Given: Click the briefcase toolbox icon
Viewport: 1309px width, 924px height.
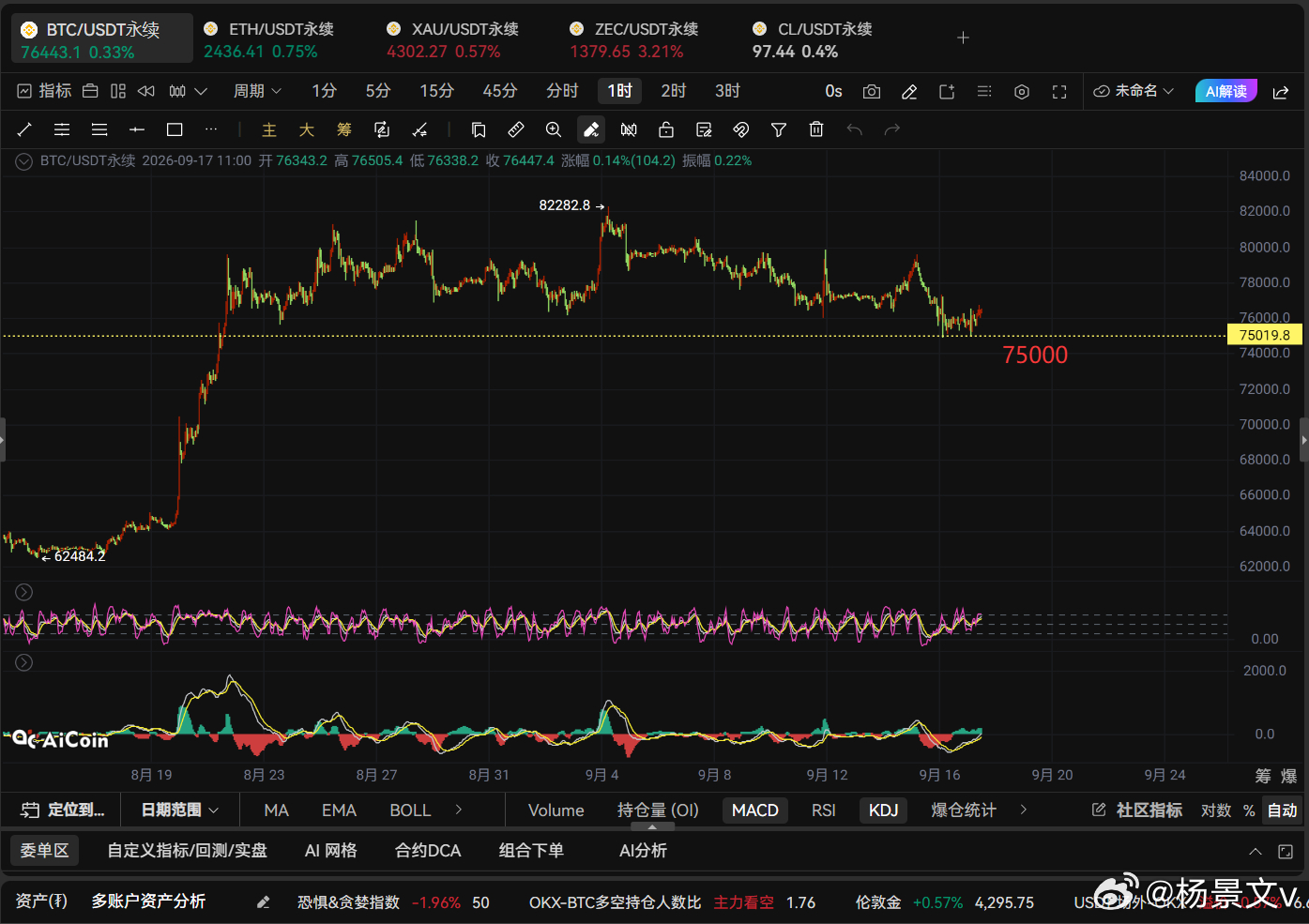Looking at the screenshot, I should pos(90,91).
